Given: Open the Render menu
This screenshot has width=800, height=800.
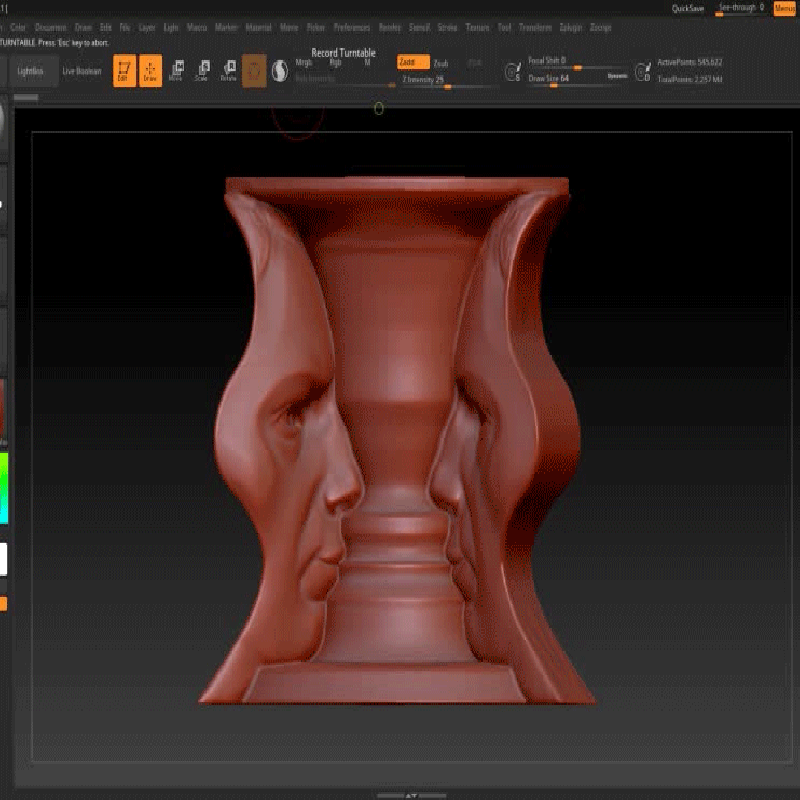Looking at the screenshot, I should coord(390,27).
